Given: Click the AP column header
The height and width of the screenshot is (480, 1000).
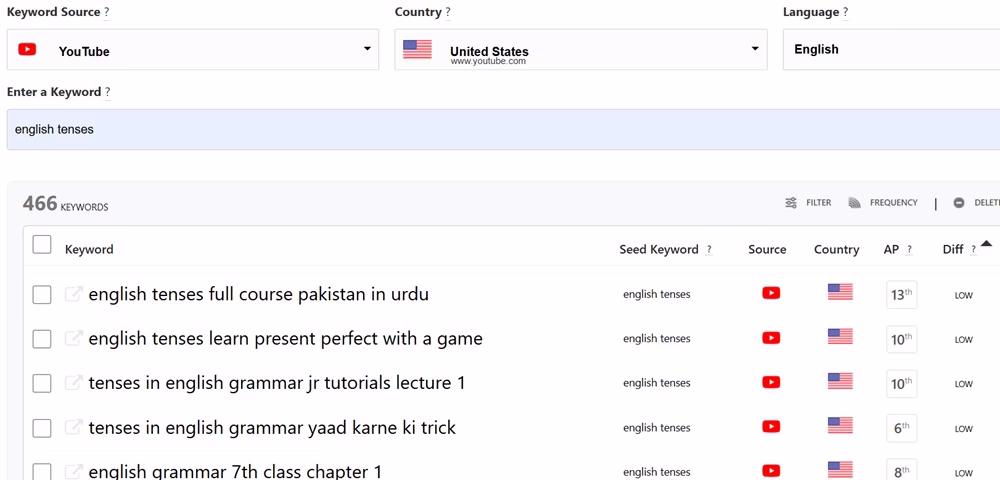Looking at the screenshot, I should (891, 250).
